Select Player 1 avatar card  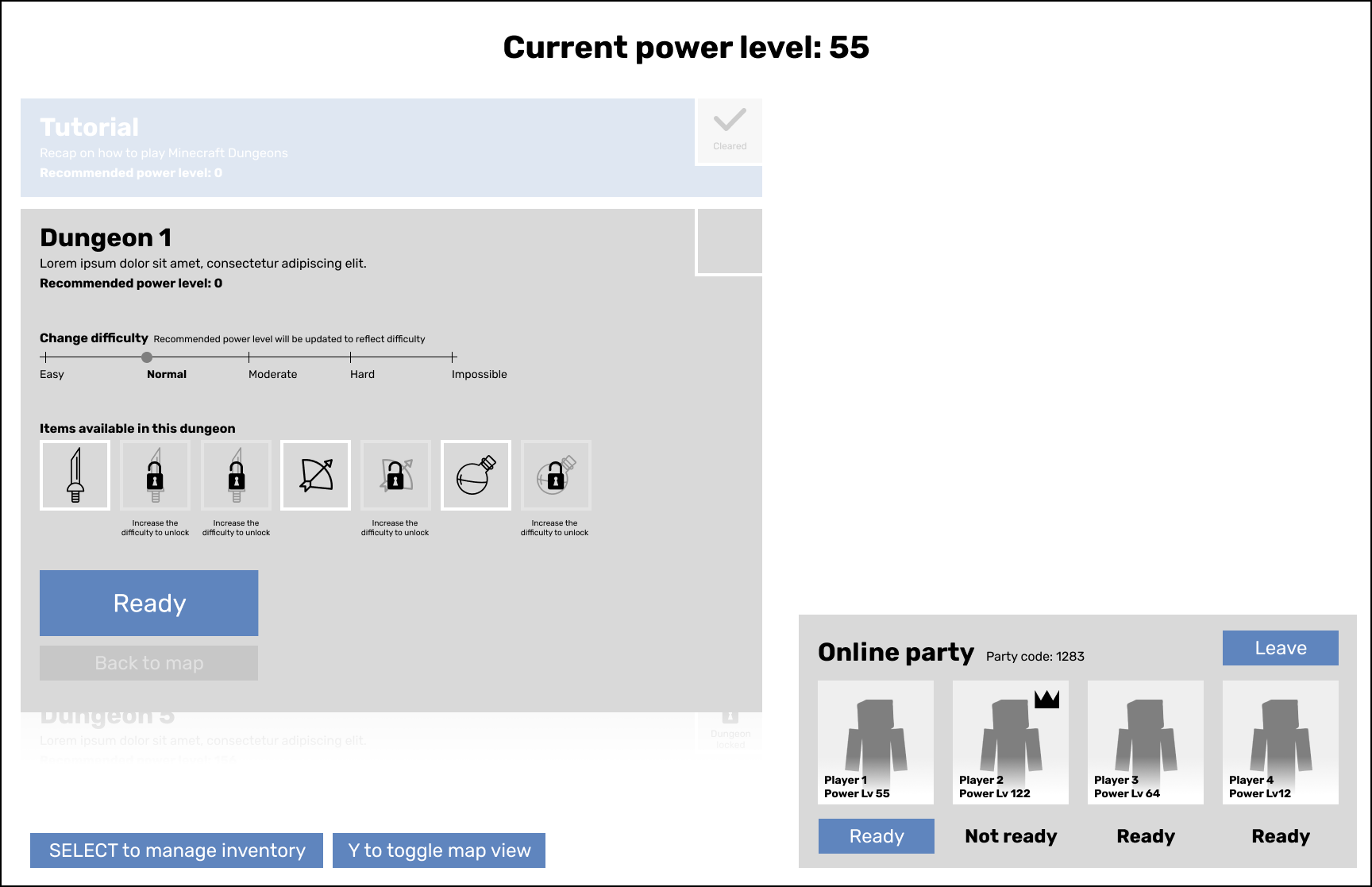tap(876, 742)
